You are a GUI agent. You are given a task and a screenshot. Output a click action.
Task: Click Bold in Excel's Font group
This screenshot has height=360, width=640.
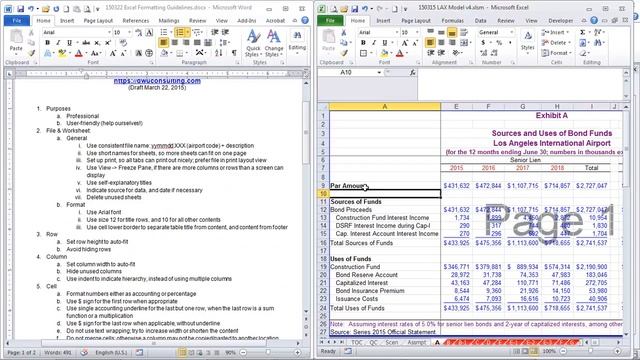(363, 42)
